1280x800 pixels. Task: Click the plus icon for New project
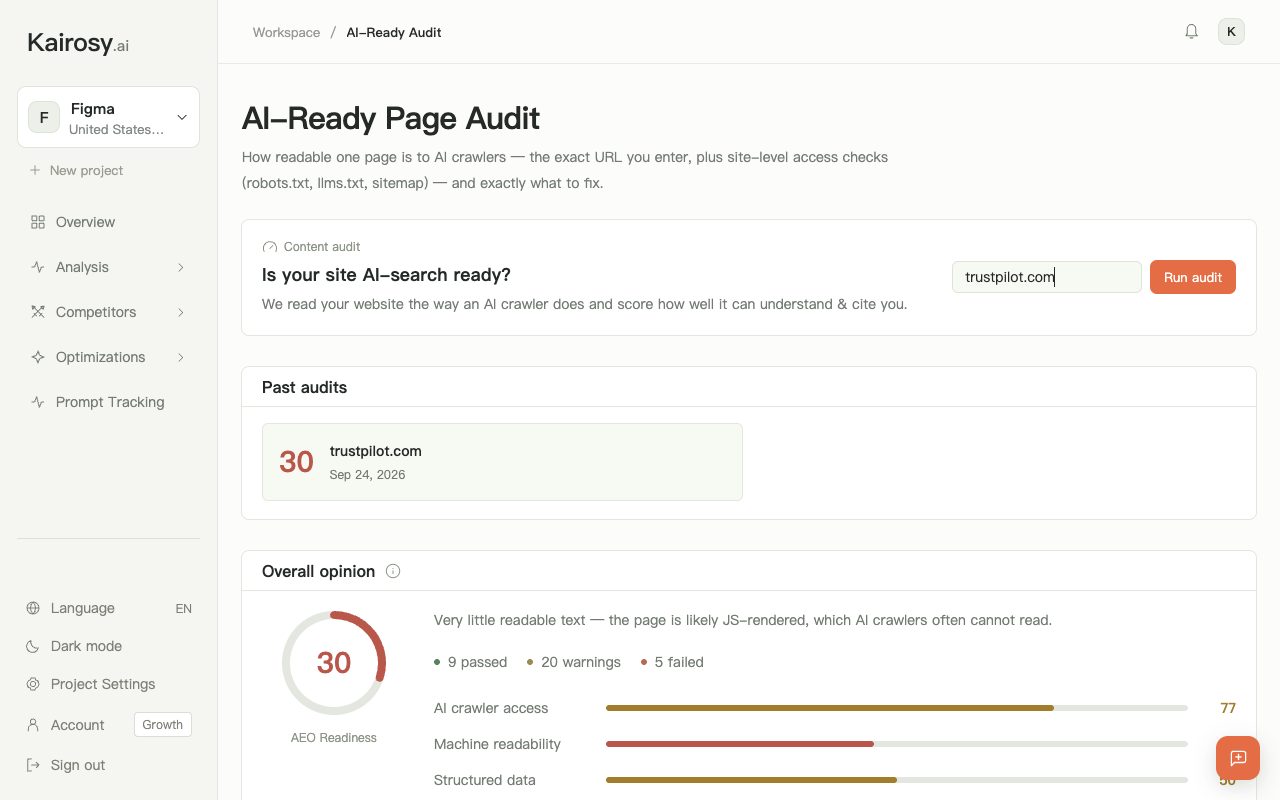click(35, 170)
